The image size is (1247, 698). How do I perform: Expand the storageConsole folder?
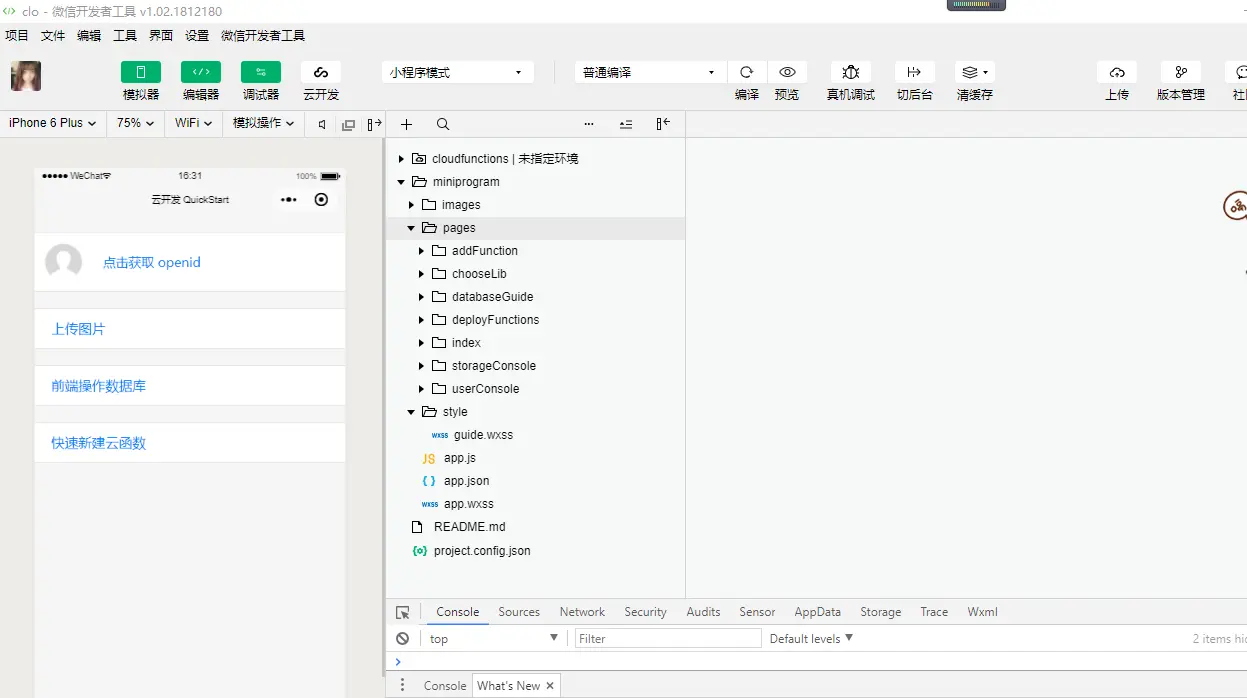[x=421, y=366]
